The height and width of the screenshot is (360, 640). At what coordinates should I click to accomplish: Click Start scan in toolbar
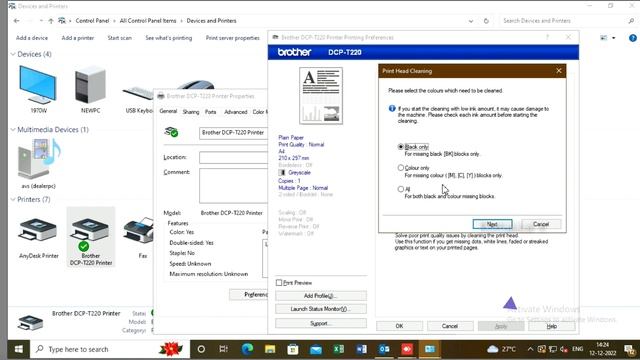pos(120,38)
